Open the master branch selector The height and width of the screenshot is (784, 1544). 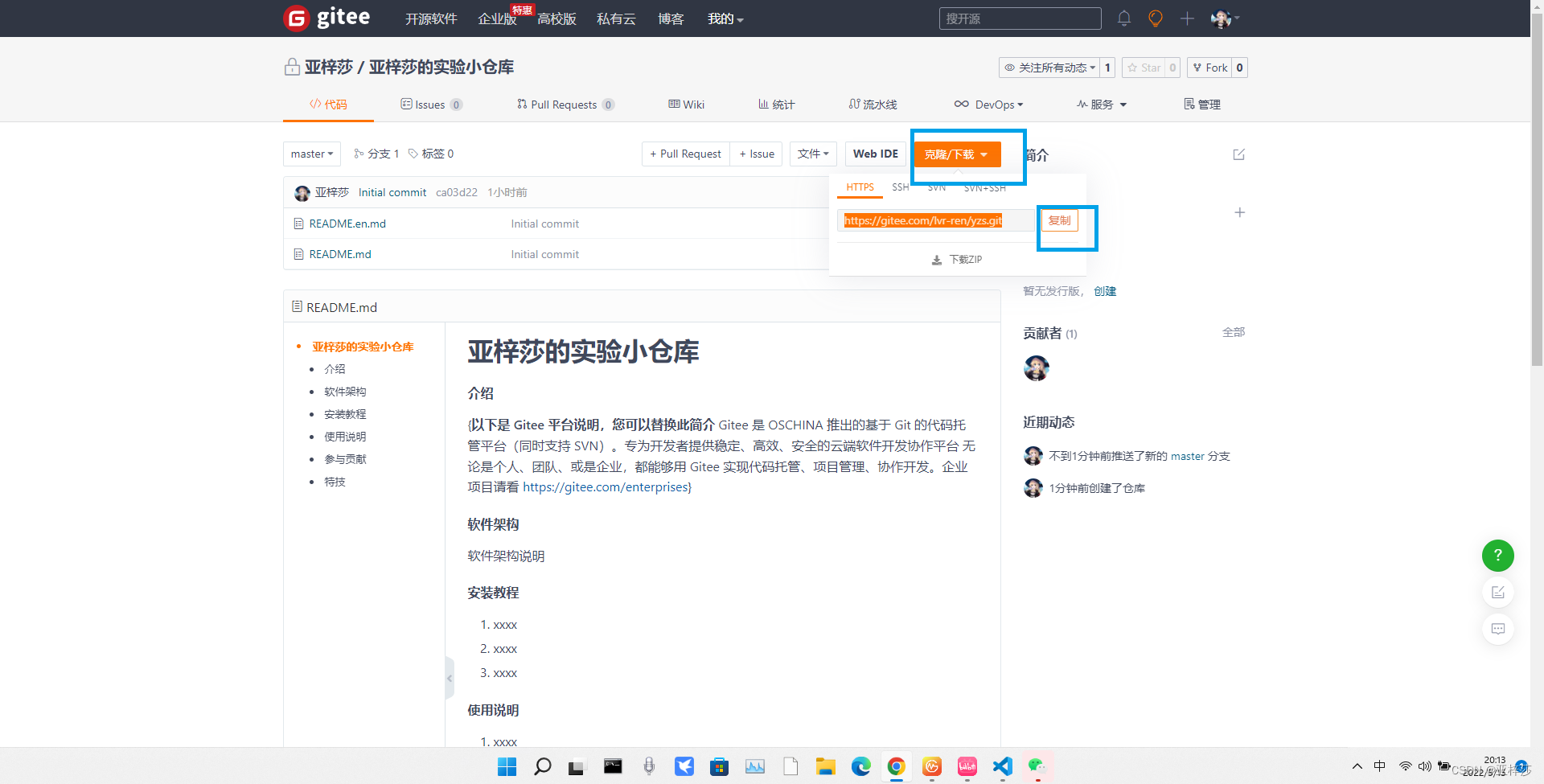[x=312, y=154]
